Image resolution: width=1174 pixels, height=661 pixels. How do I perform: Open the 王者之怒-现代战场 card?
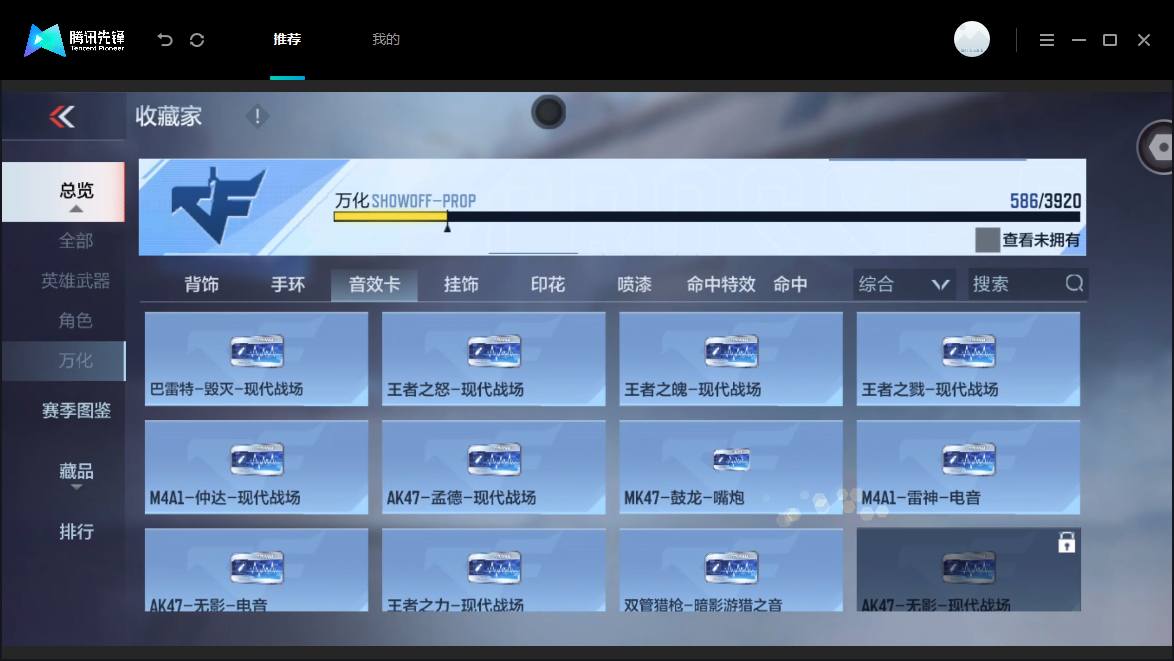click(x=493, y=359)
